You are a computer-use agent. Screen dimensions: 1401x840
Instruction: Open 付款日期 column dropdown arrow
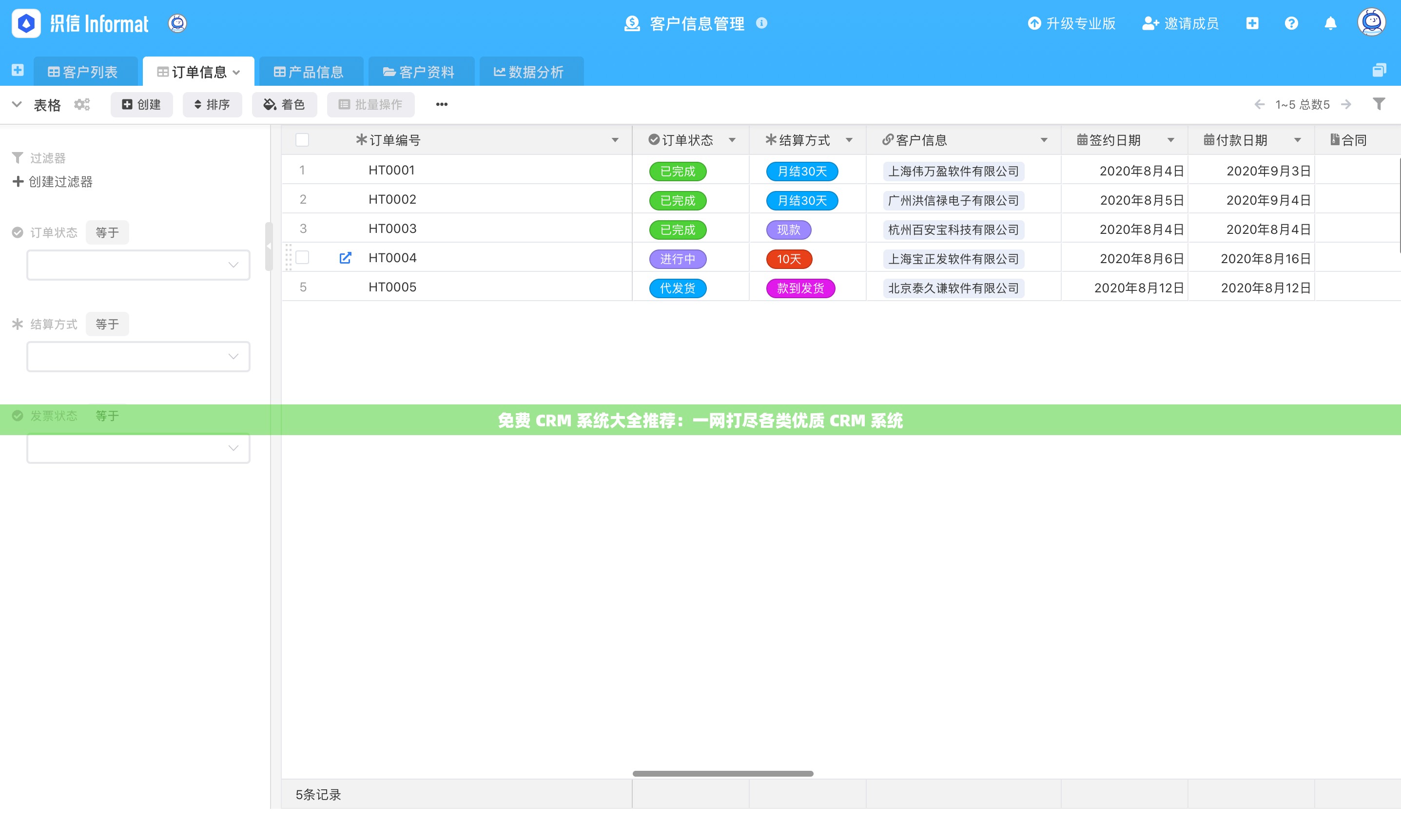tap(1297, 140)
